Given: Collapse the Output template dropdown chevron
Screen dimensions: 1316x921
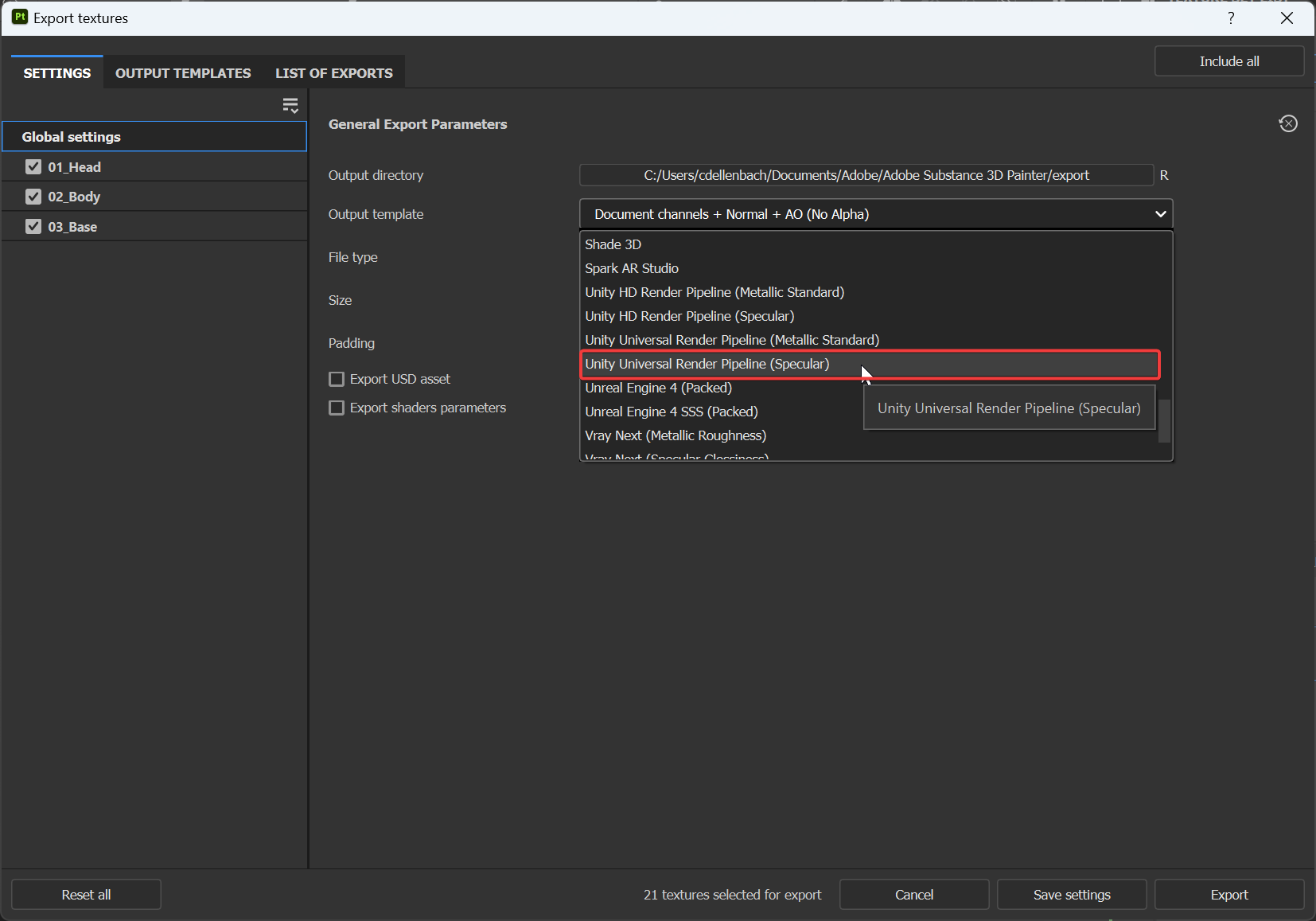Looking at the screenshot, I should coord(1160,213).
